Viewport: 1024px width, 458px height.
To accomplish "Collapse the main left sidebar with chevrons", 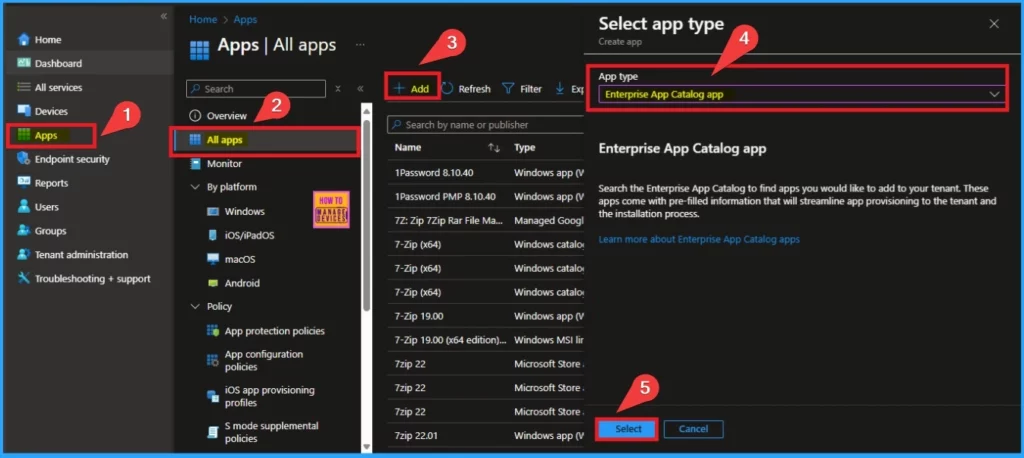I will (x=163, y=16).
